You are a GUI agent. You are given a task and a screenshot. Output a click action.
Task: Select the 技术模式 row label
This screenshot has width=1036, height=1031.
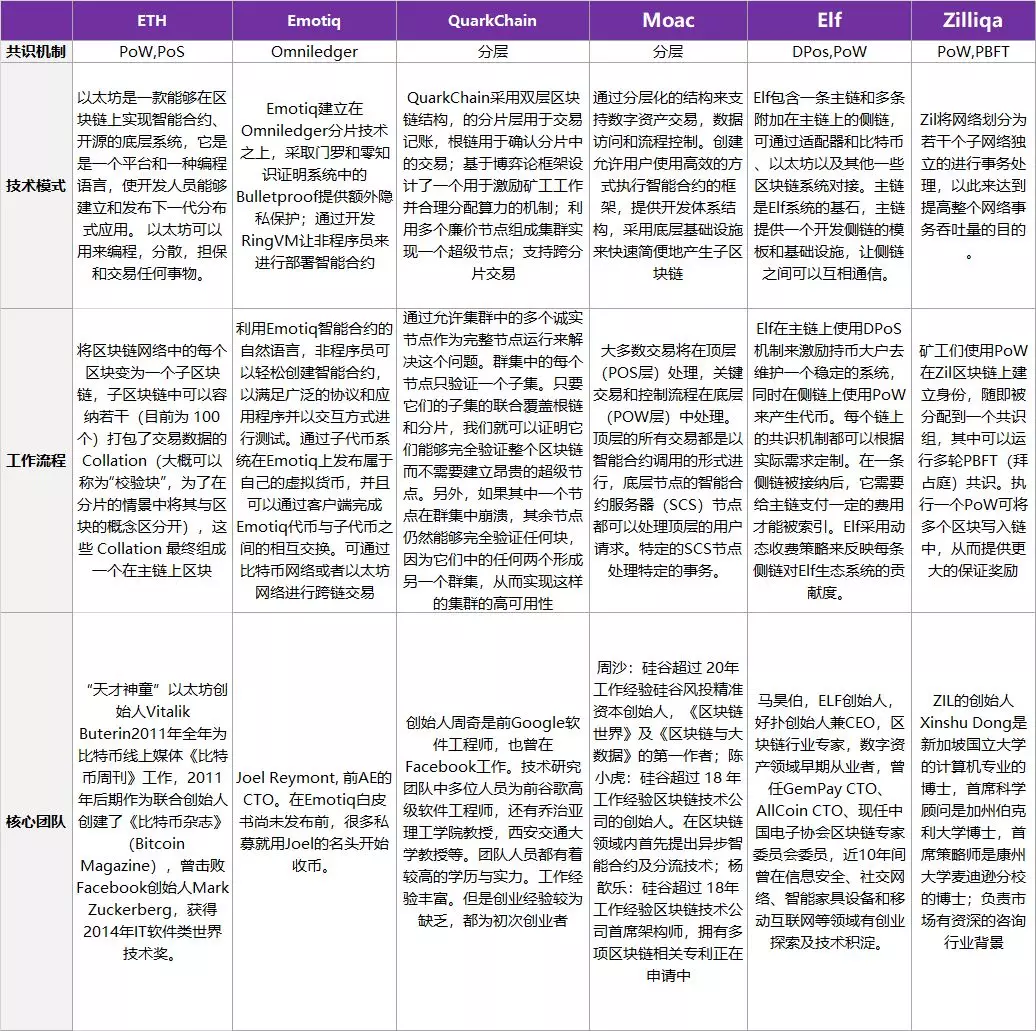(36, 186)
